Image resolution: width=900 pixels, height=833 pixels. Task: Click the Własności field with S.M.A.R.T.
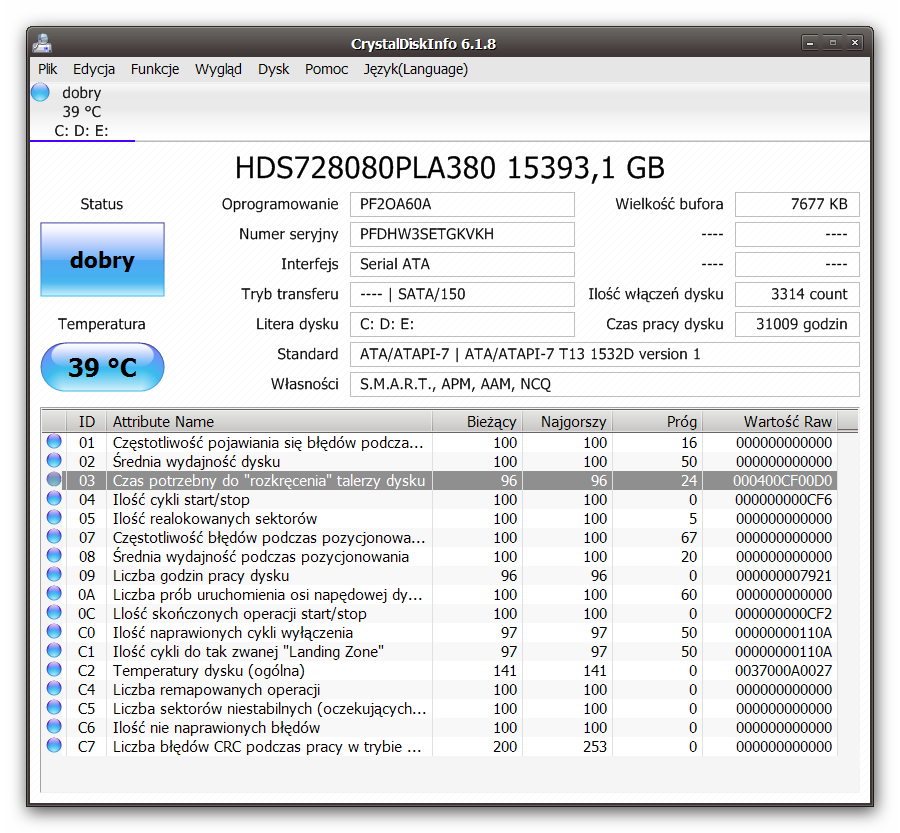pyautogui.click(x=604, y=384)
